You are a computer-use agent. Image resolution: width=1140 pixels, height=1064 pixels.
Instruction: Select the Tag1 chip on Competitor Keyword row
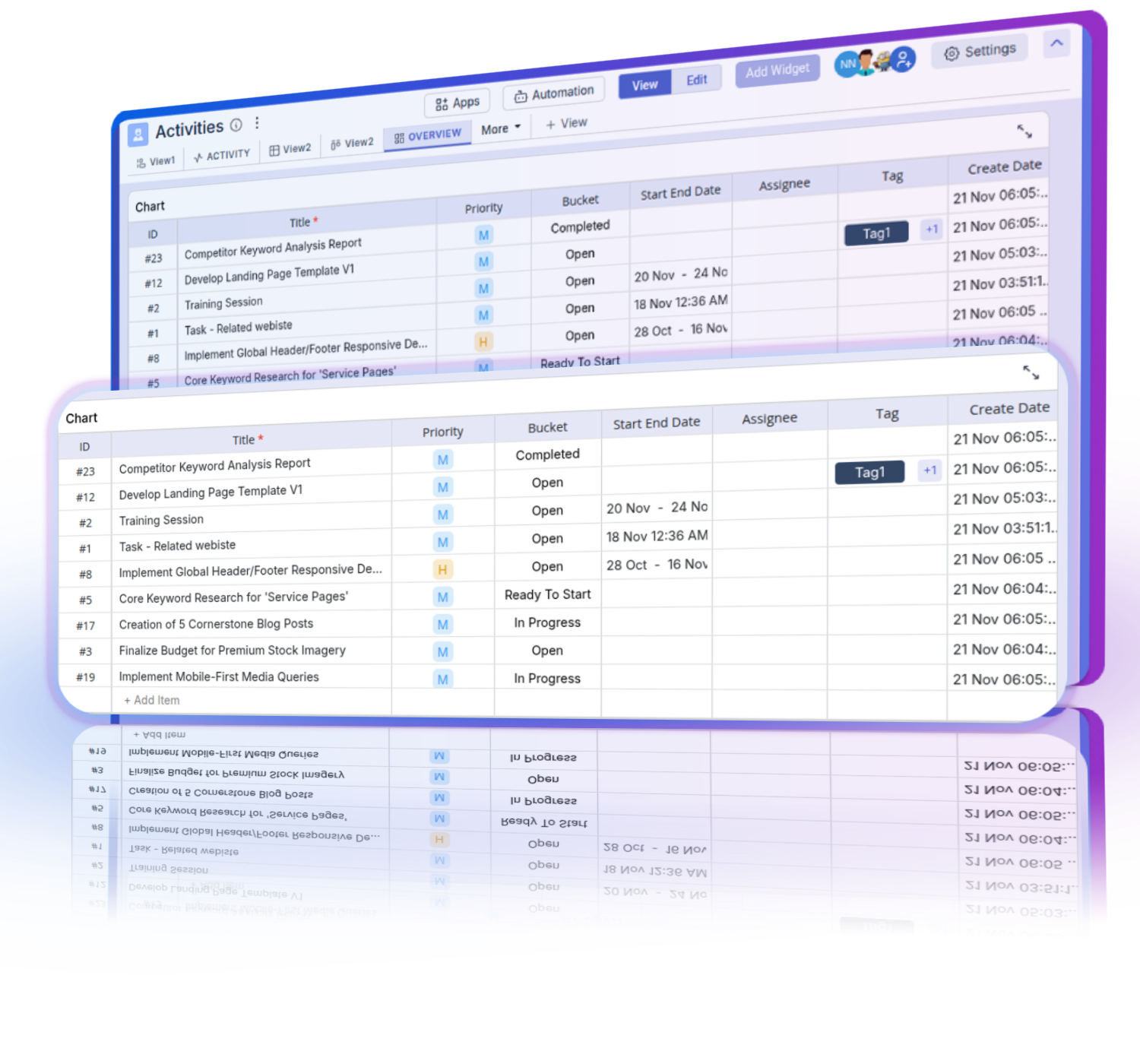point(869,472)
